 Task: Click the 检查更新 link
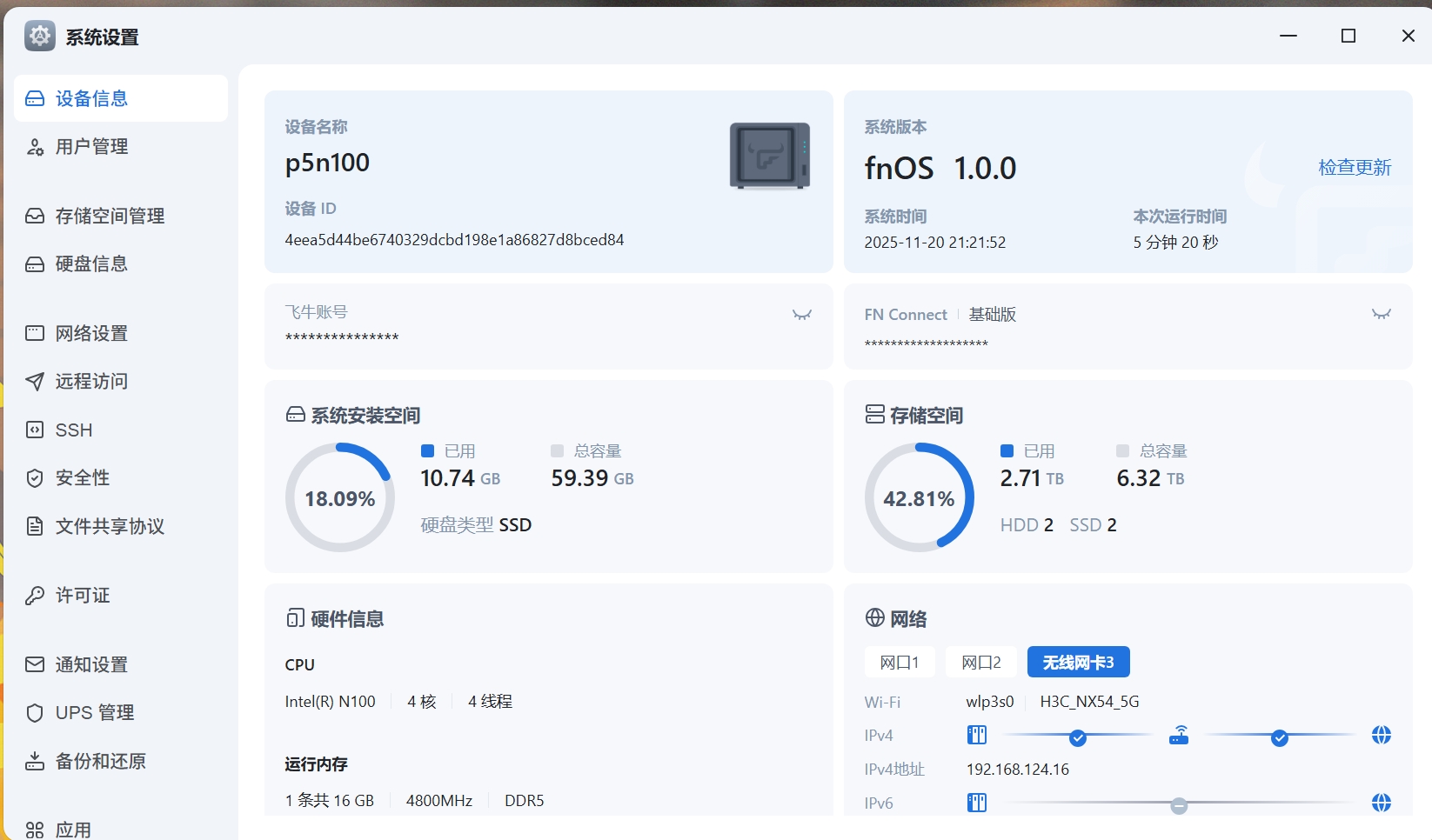(1355, 168)
